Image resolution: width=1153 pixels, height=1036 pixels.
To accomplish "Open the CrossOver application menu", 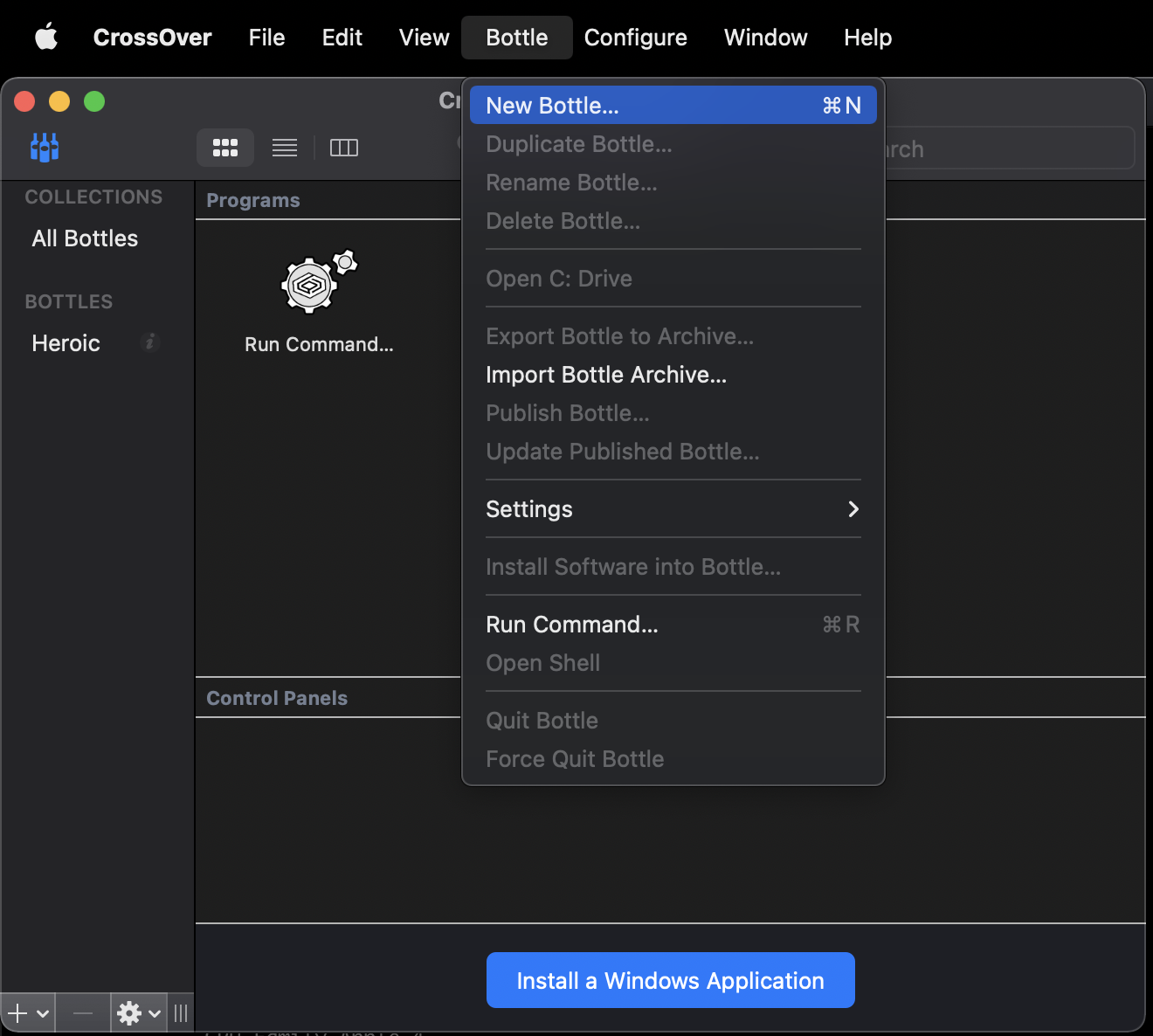I will pos(153,38).
